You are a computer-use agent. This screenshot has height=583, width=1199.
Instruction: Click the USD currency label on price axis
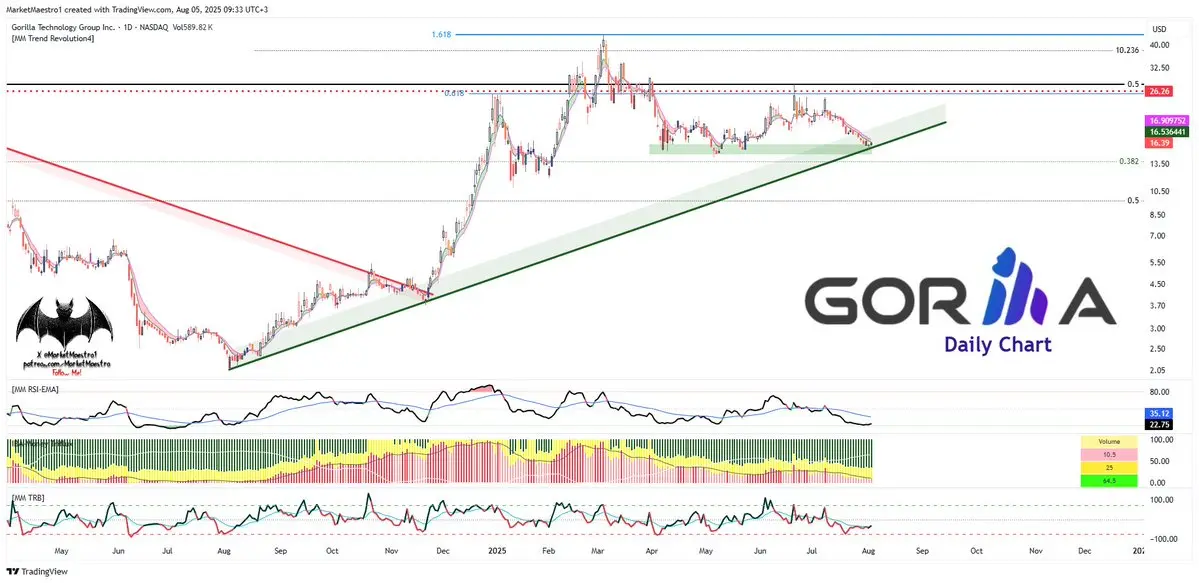1158,30
